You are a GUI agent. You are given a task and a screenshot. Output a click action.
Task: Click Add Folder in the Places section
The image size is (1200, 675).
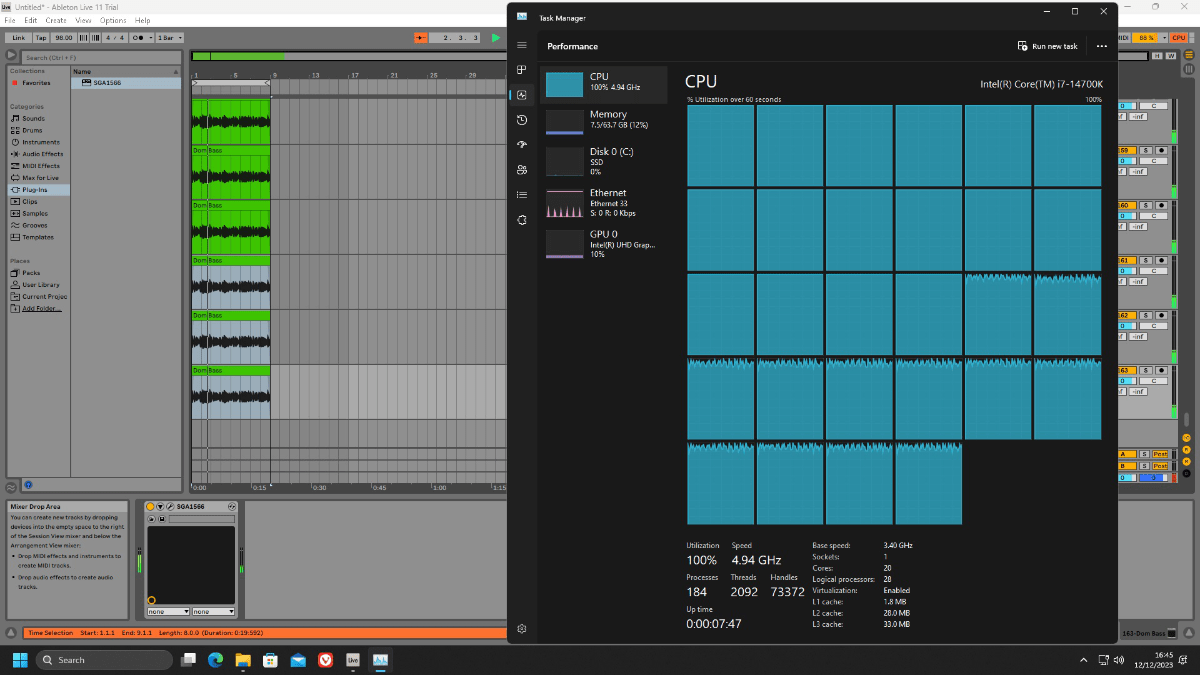(37, 308)
